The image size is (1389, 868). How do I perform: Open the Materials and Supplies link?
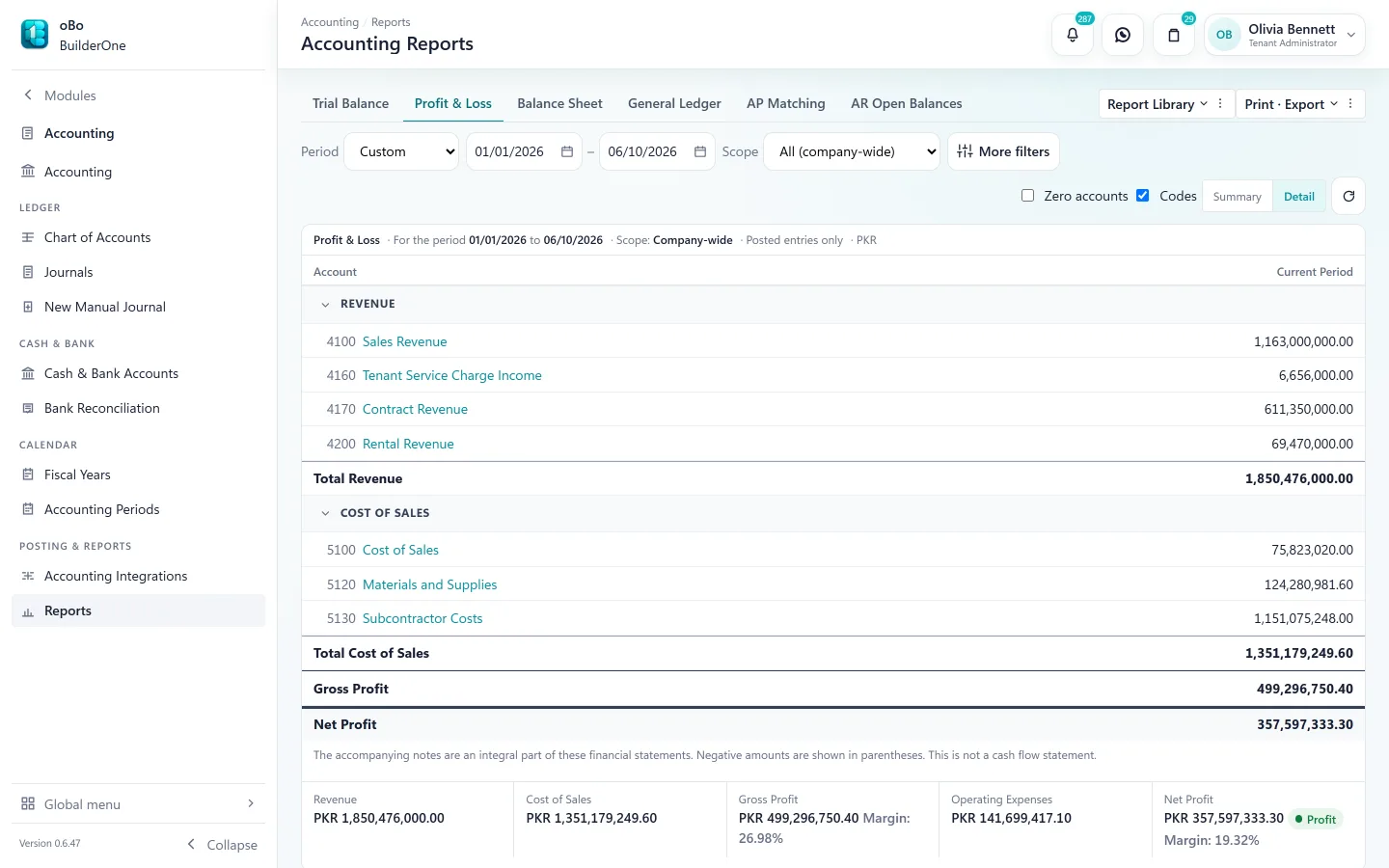coord(430,584)
